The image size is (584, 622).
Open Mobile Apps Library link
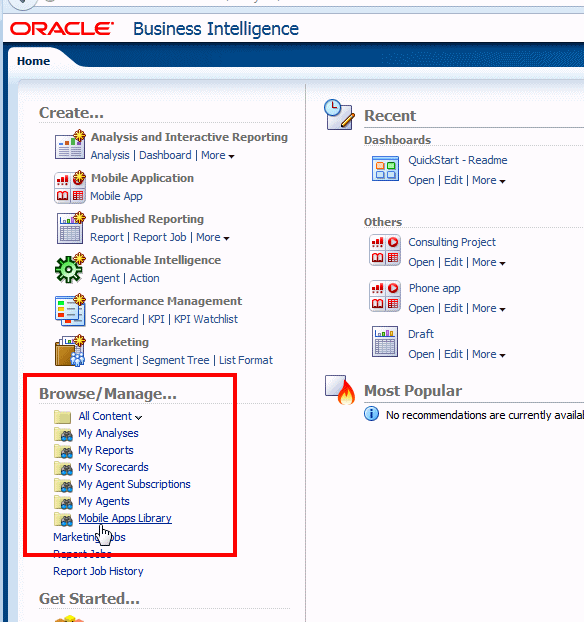tap(125, 518)
